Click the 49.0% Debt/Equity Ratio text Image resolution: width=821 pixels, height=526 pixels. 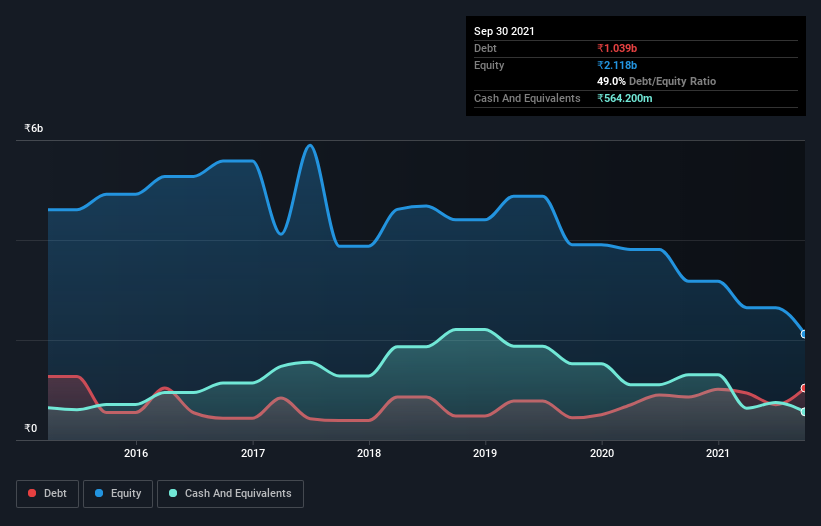click(x=656, y=81)
